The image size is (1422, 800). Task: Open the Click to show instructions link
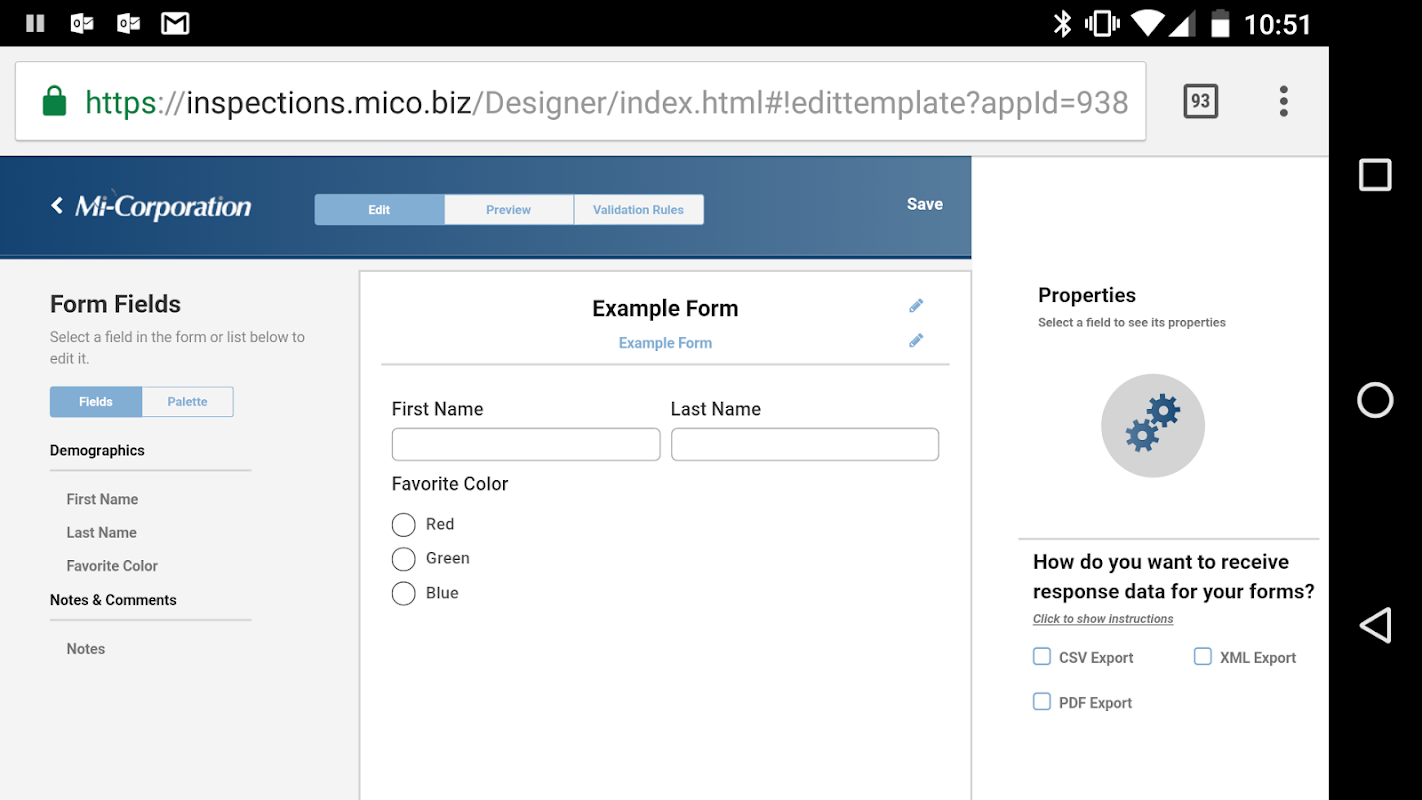pos(1103,619)
